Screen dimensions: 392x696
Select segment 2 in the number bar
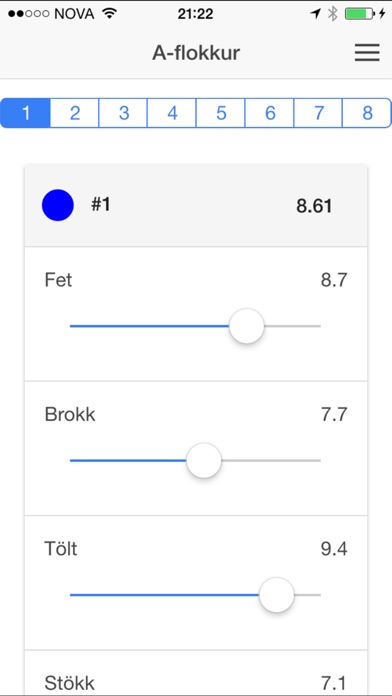tap(75, 113)
